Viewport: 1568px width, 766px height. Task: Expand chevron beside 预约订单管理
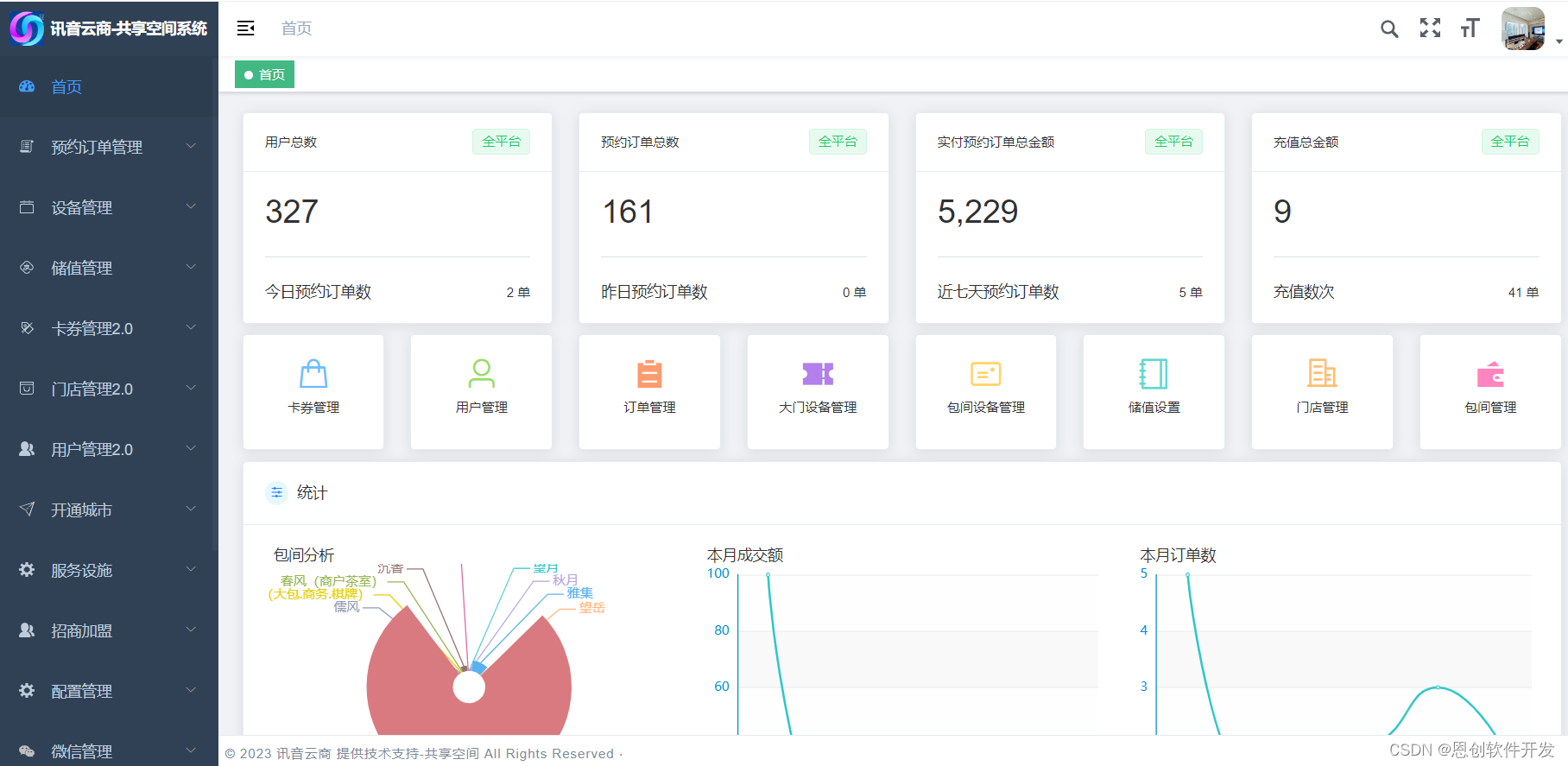tap(191, 146)
